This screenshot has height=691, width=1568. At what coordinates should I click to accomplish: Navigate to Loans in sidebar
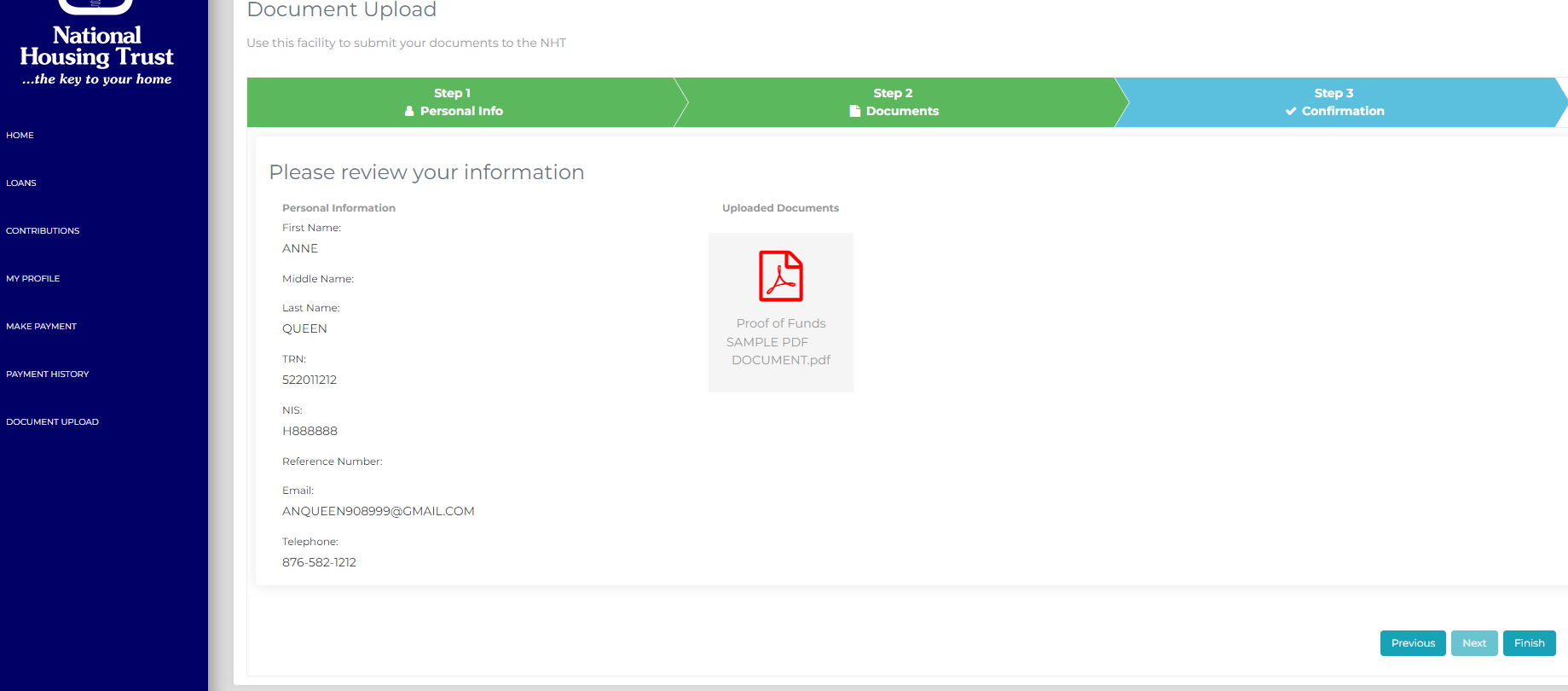(21, 183)
